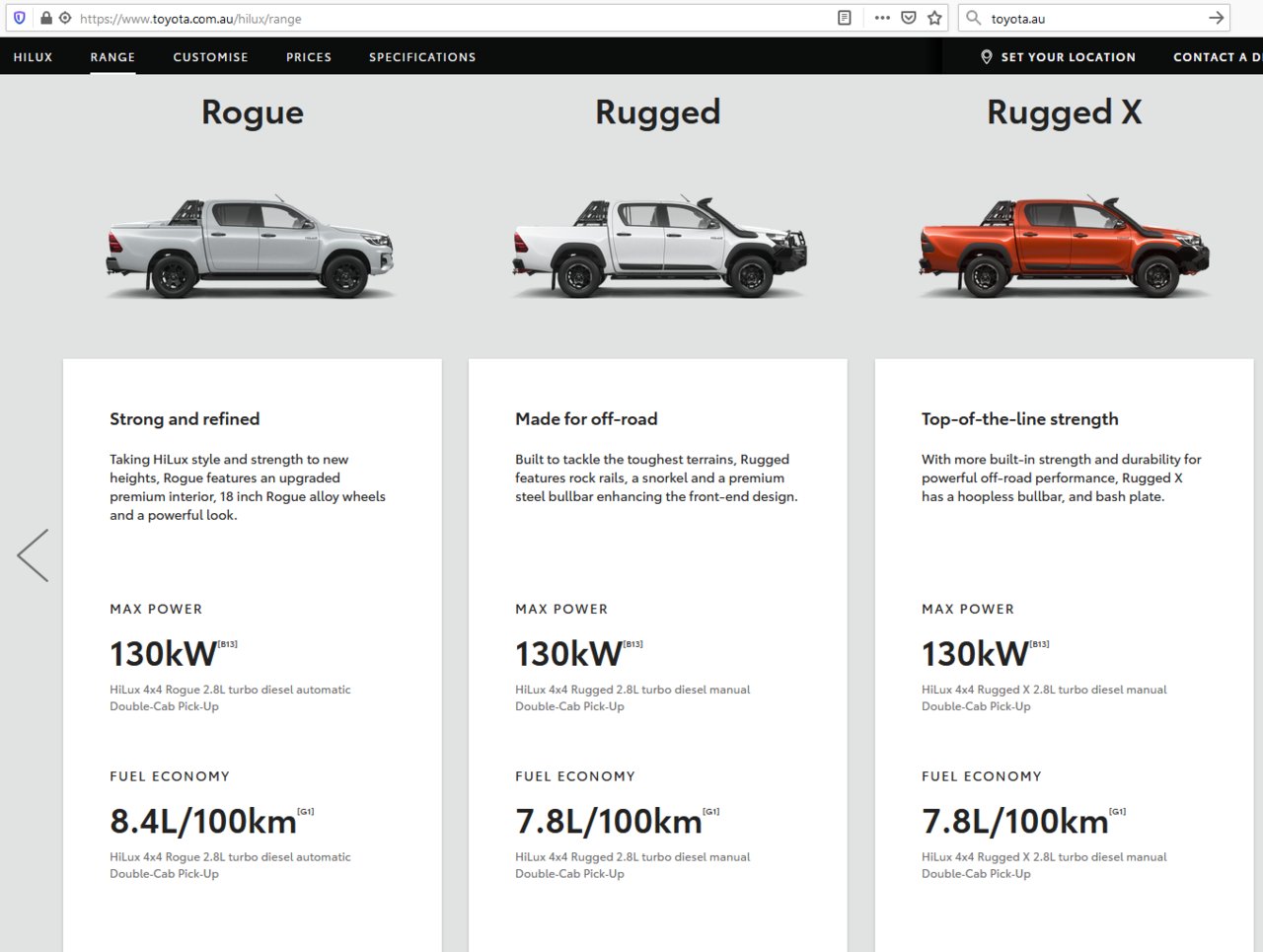Click Rugged X's 7.8L/100km fuel economy value
Screen dimensions: 1263x952
pyautogui.click(x=1015, y=822)
